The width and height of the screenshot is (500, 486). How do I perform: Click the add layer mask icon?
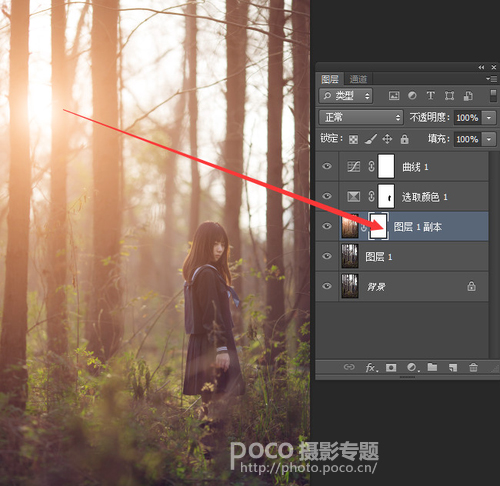(x=391, y=368)
